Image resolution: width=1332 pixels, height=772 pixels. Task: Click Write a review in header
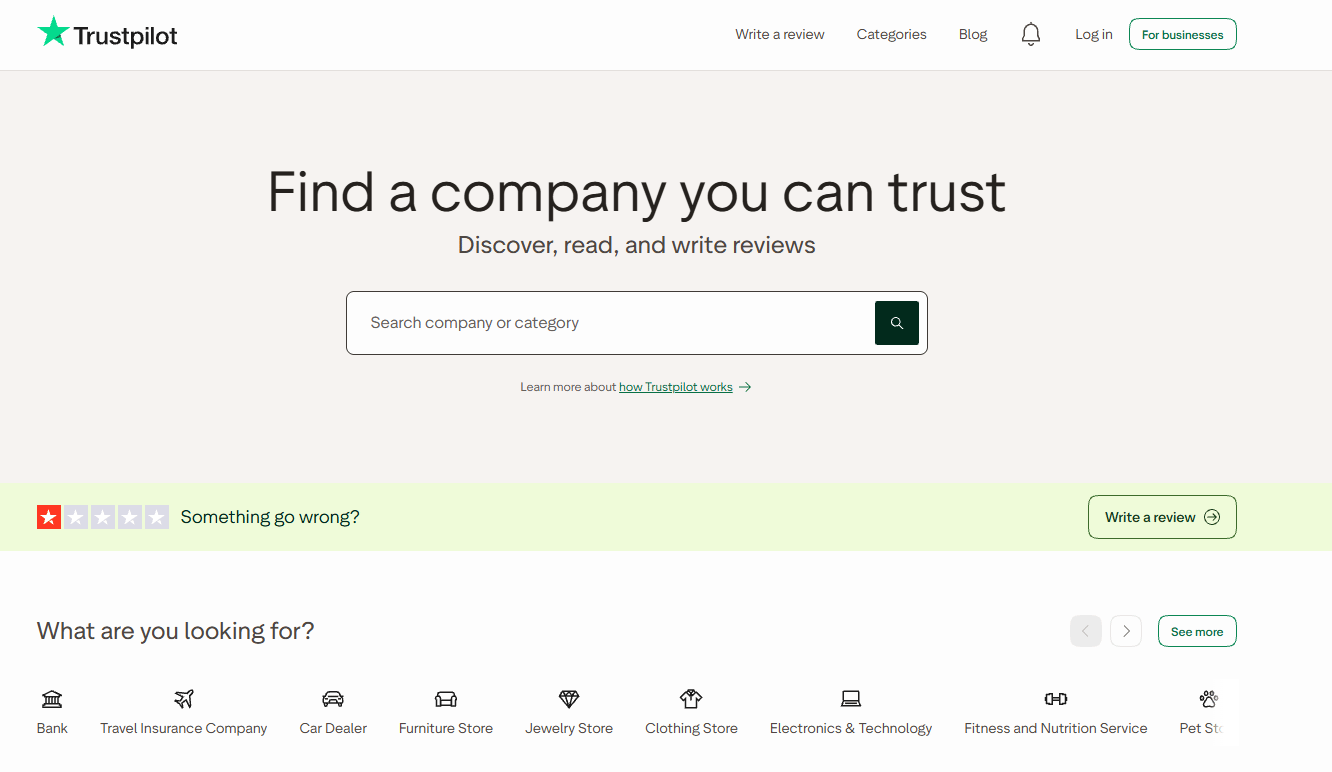(780, 34)
